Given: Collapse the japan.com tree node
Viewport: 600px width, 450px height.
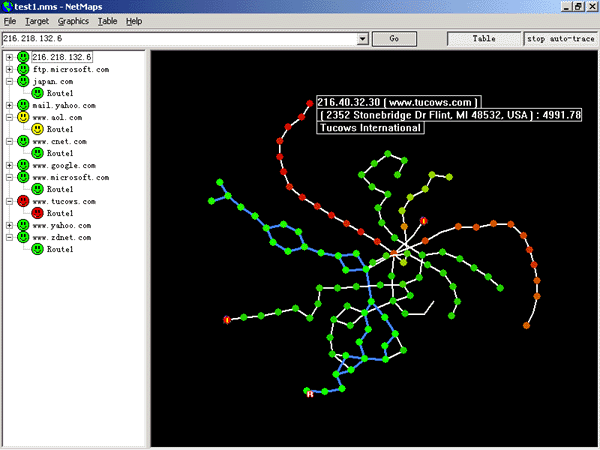Looking at the screenshot, I should (x=9, y=81).
